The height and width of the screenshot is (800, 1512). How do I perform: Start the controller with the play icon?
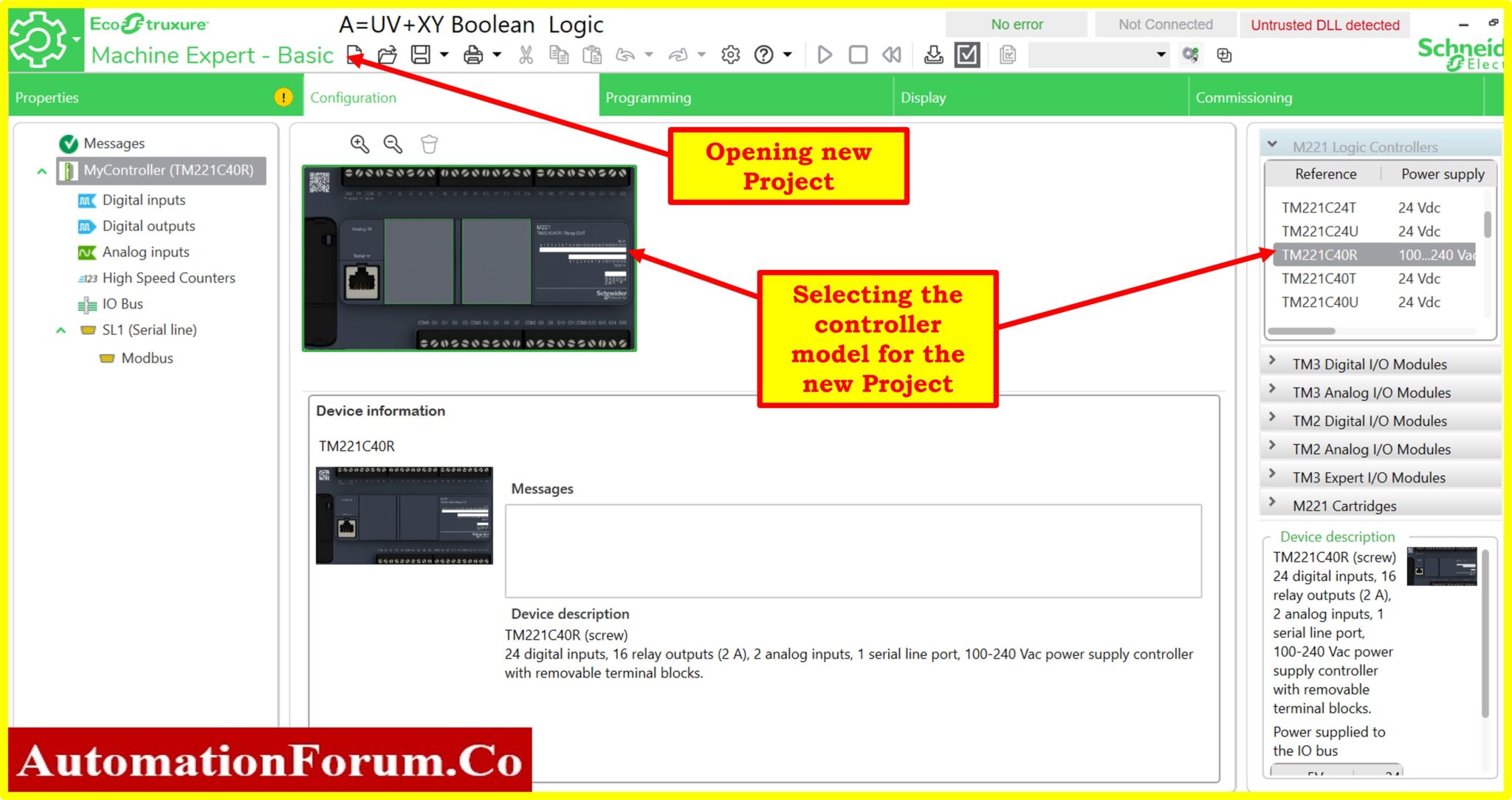click(825, 55)
